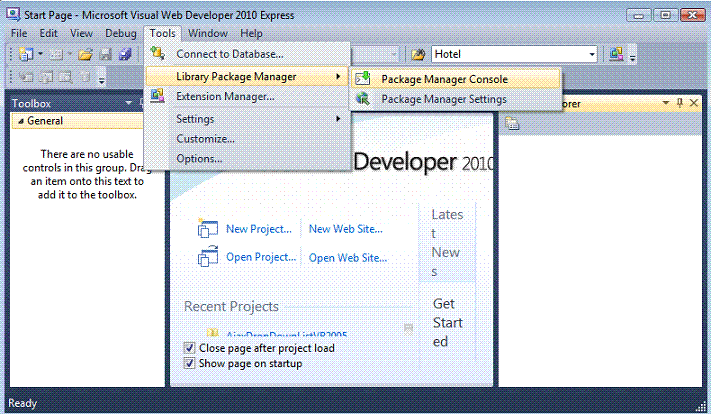Open the Hotel find combo box dropdown

(592, 54)
